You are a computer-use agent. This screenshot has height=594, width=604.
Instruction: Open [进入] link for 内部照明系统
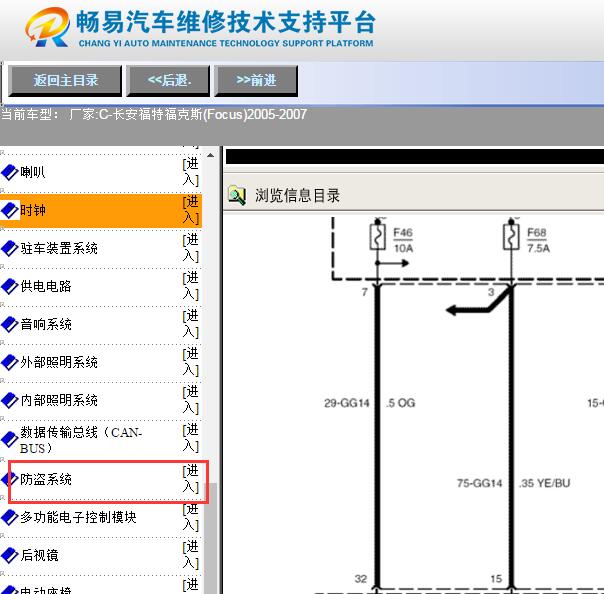click(191, 399)
